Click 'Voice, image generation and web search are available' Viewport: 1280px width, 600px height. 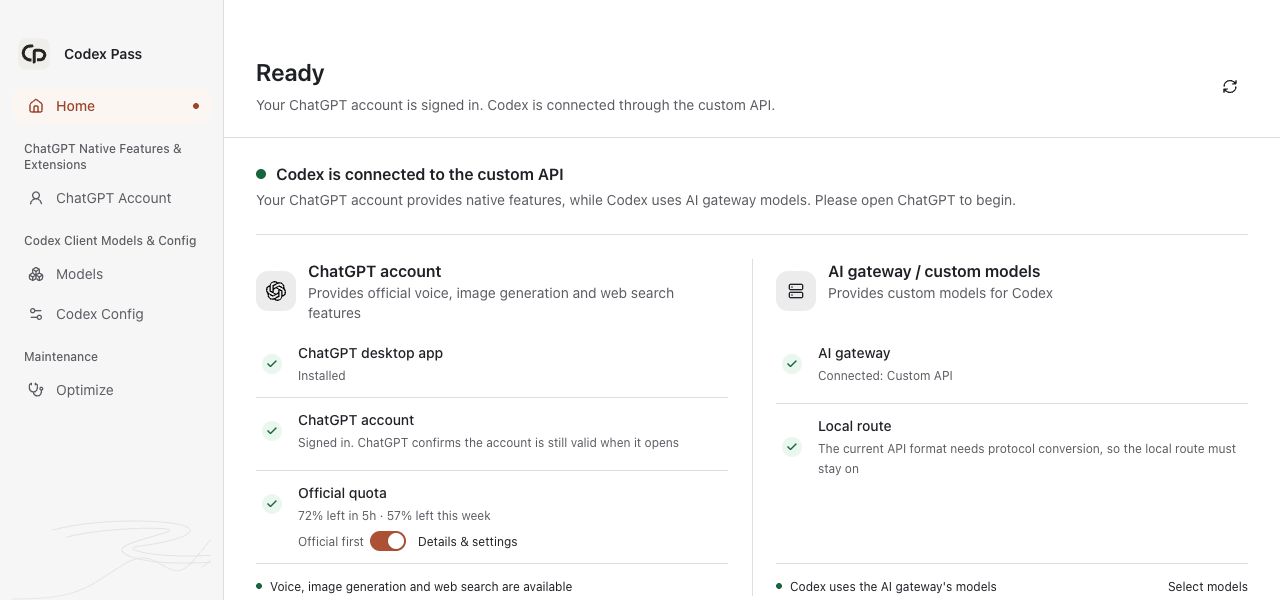(421, 587)
